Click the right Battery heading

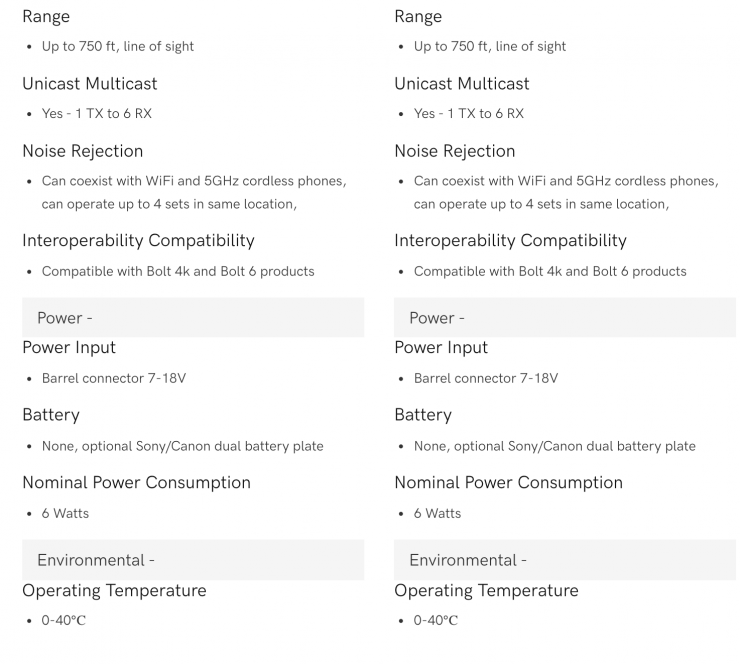coord(423,414)
